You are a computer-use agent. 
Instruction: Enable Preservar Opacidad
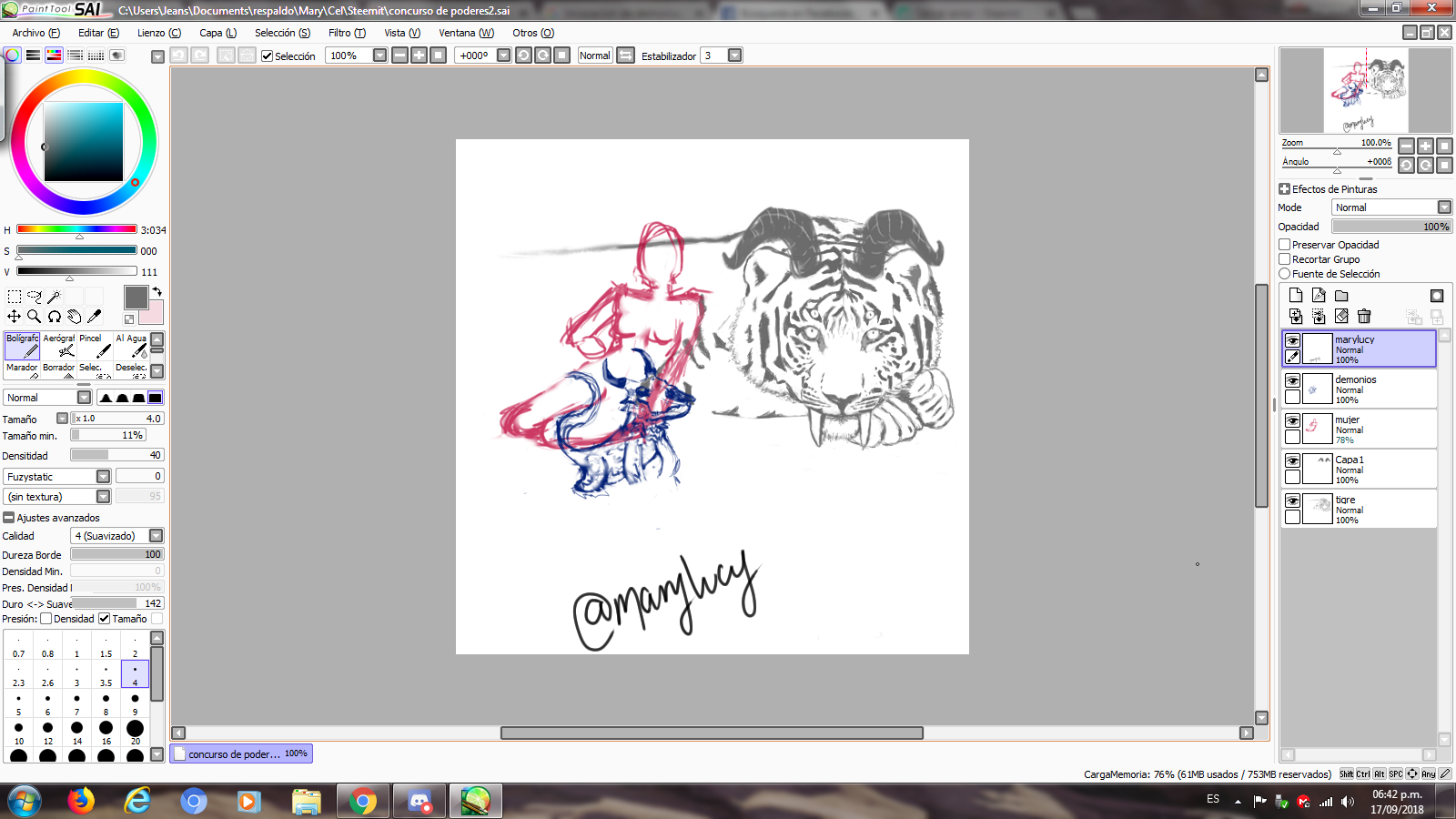point(1285,245)
